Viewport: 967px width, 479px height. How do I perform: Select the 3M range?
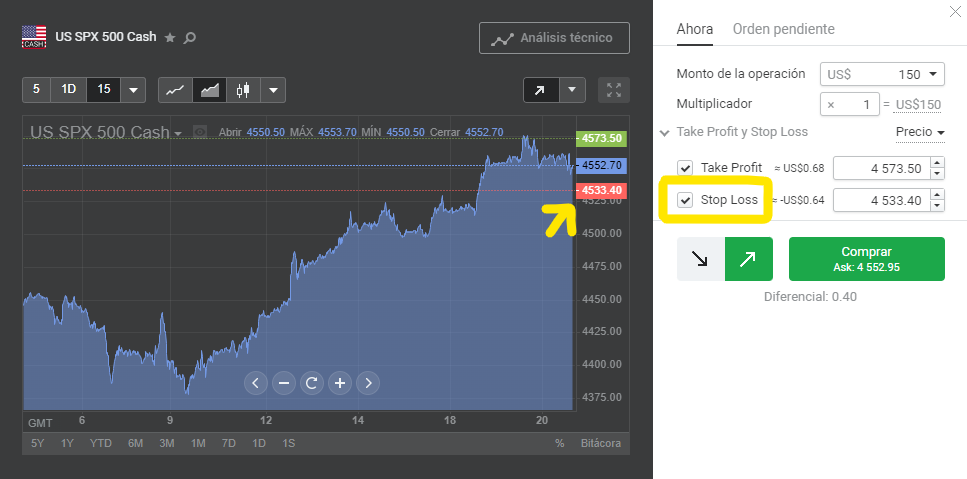(x=167, y=443)
